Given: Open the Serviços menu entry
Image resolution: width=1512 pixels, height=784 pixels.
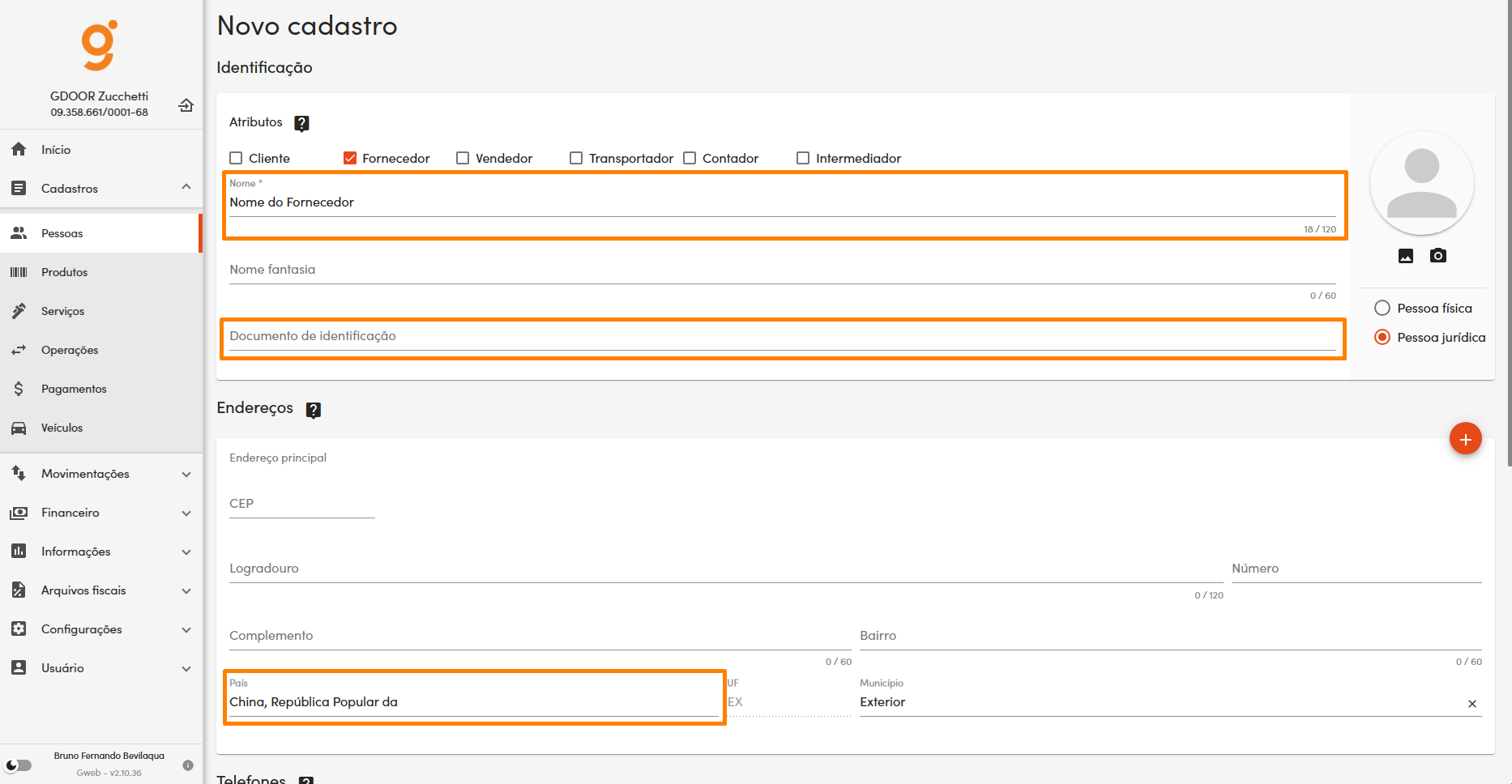Looking at the screenshot, I should 101,311.
